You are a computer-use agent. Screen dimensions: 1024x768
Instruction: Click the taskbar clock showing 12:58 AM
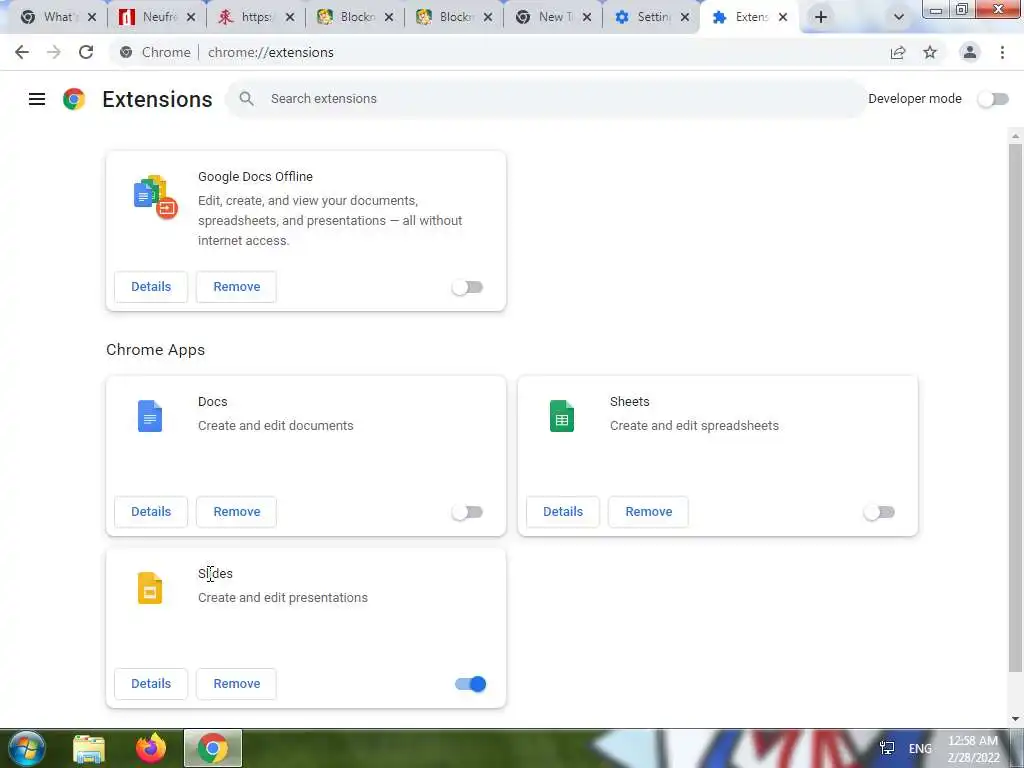click(973, 749)
